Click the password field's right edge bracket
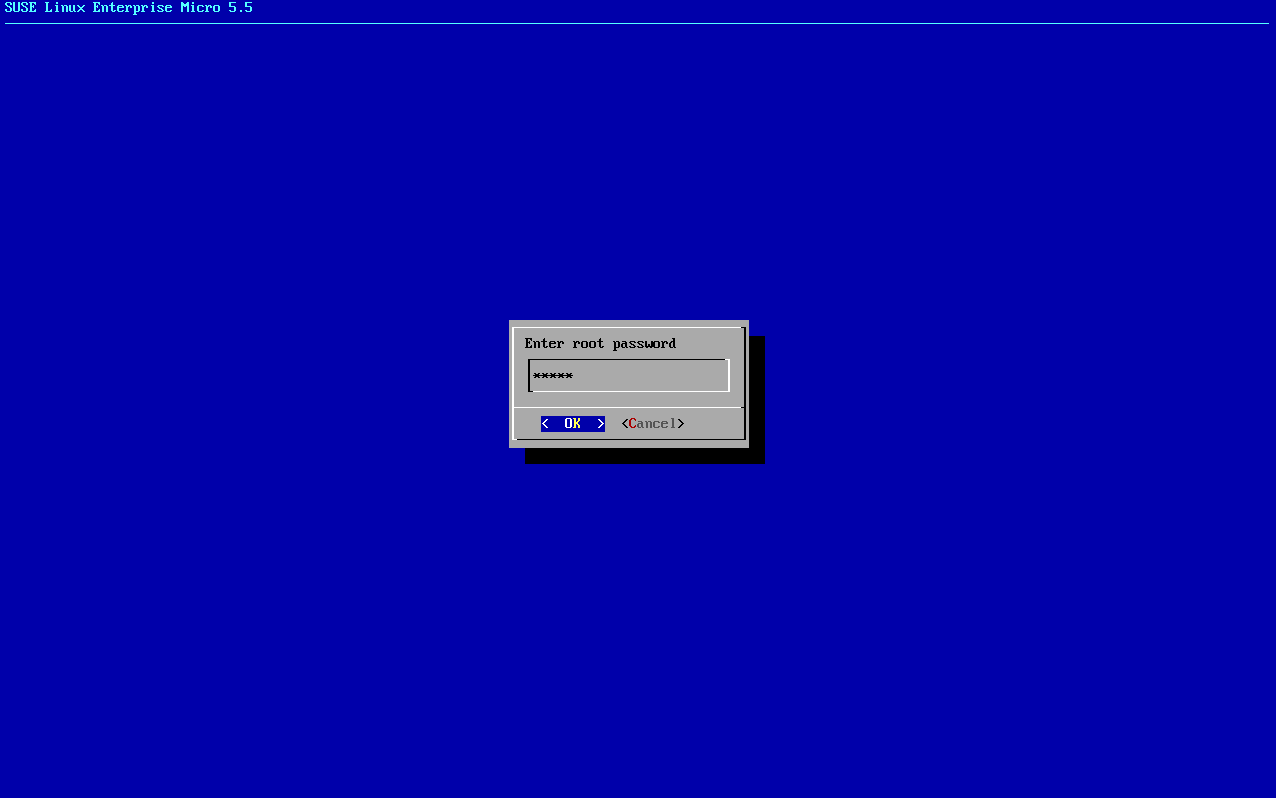This screenshot has width=1276, height=798. pyautogui.click(x=728, y=375)
